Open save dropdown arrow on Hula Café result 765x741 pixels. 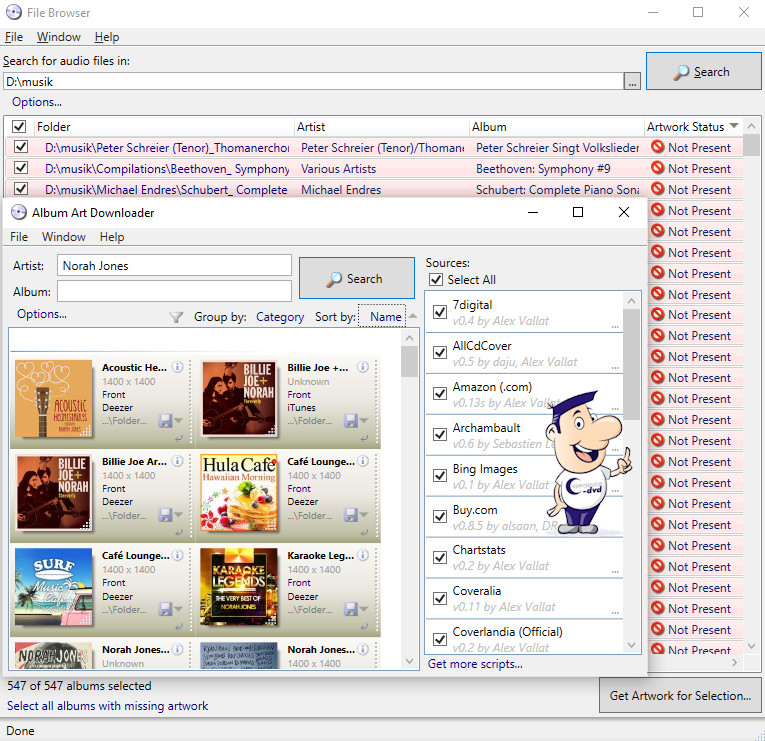click(x=363, y=515)
